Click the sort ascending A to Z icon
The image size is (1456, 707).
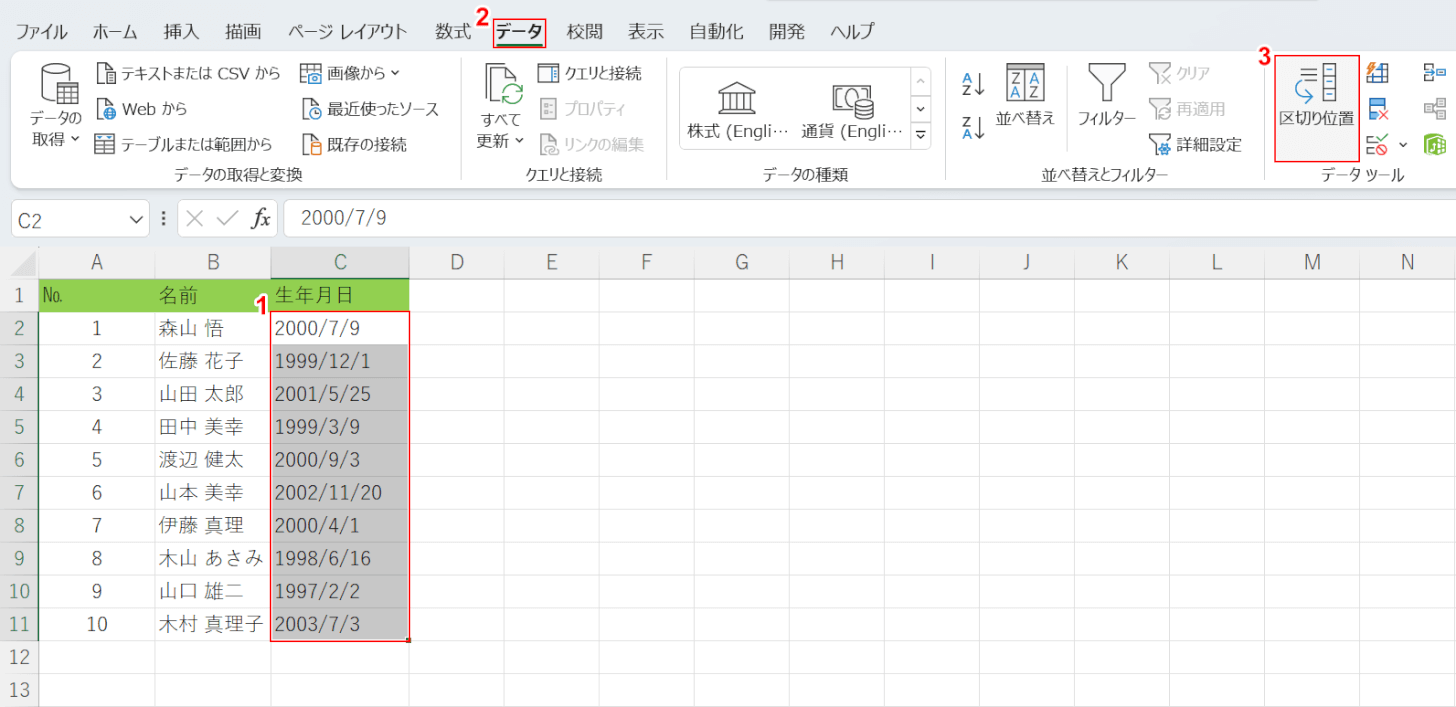click(x=973, y=84)
